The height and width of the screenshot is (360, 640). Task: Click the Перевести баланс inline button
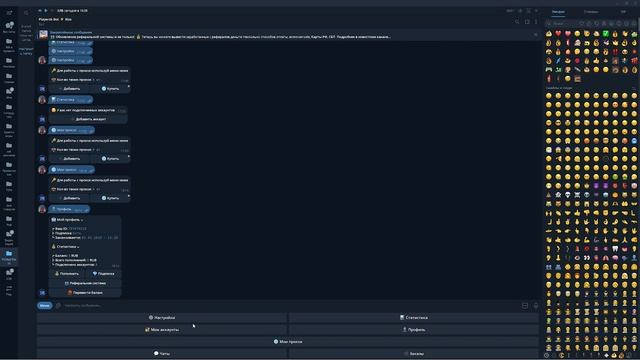(x=85, y=293)
